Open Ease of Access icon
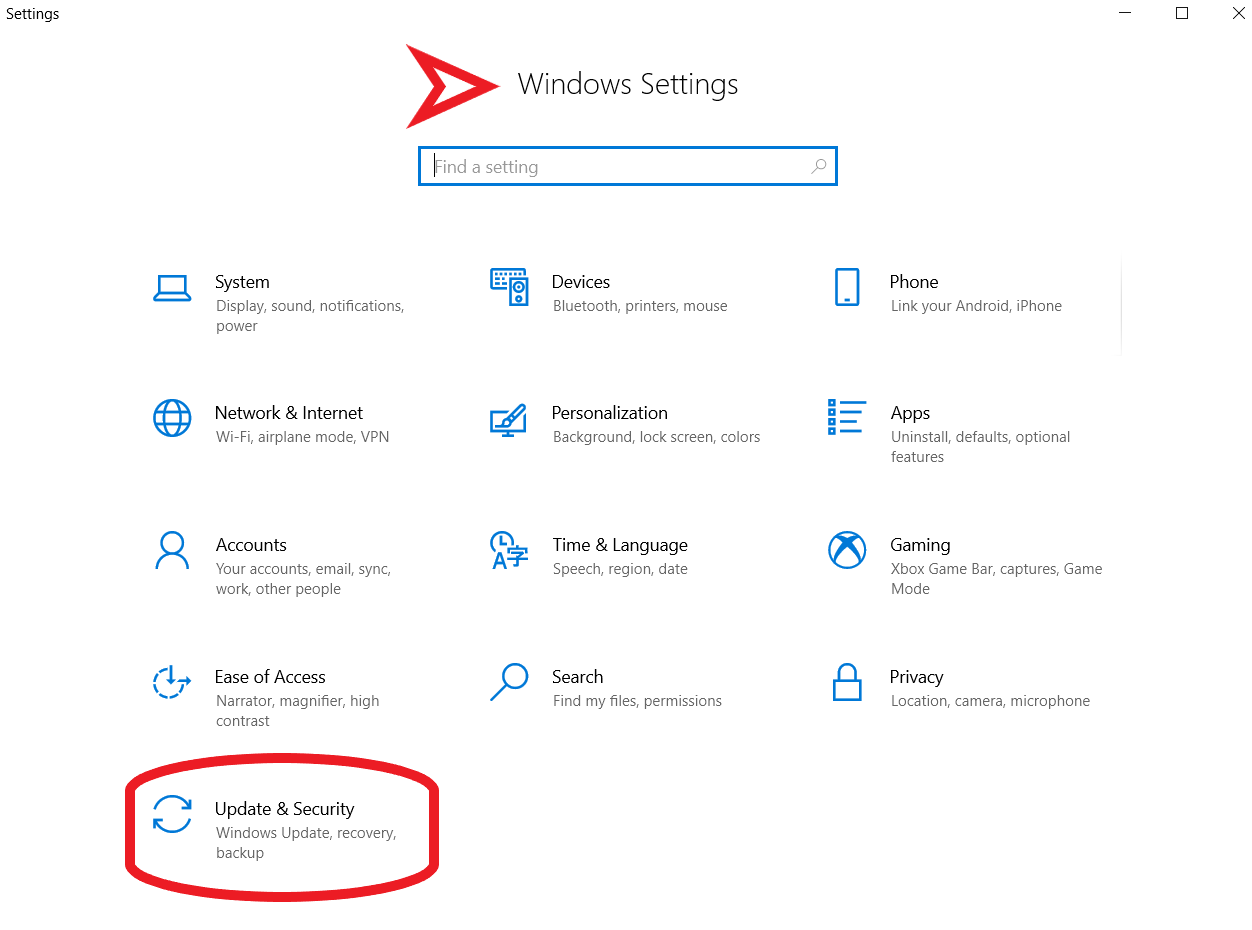1252x930 pixels. [172, 682]
